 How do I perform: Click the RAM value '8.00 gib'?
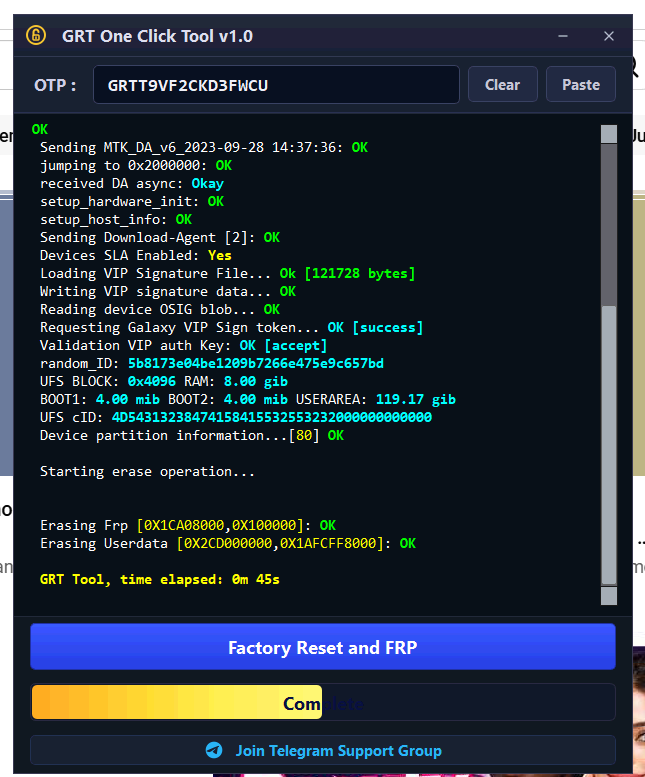tap(256, 381)
